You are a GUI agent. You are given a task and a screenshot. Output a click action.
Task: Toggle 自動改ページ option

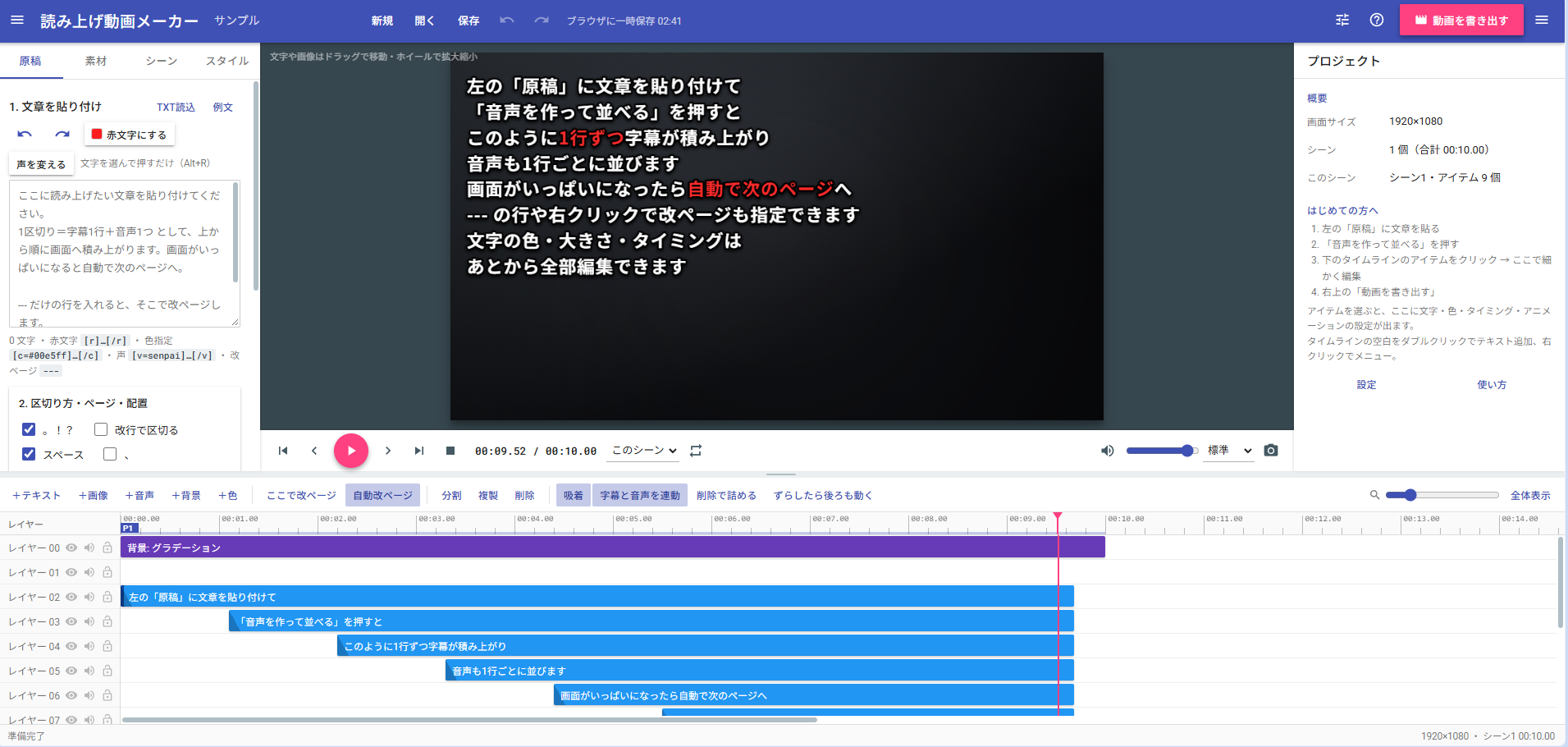coord(382,495)
